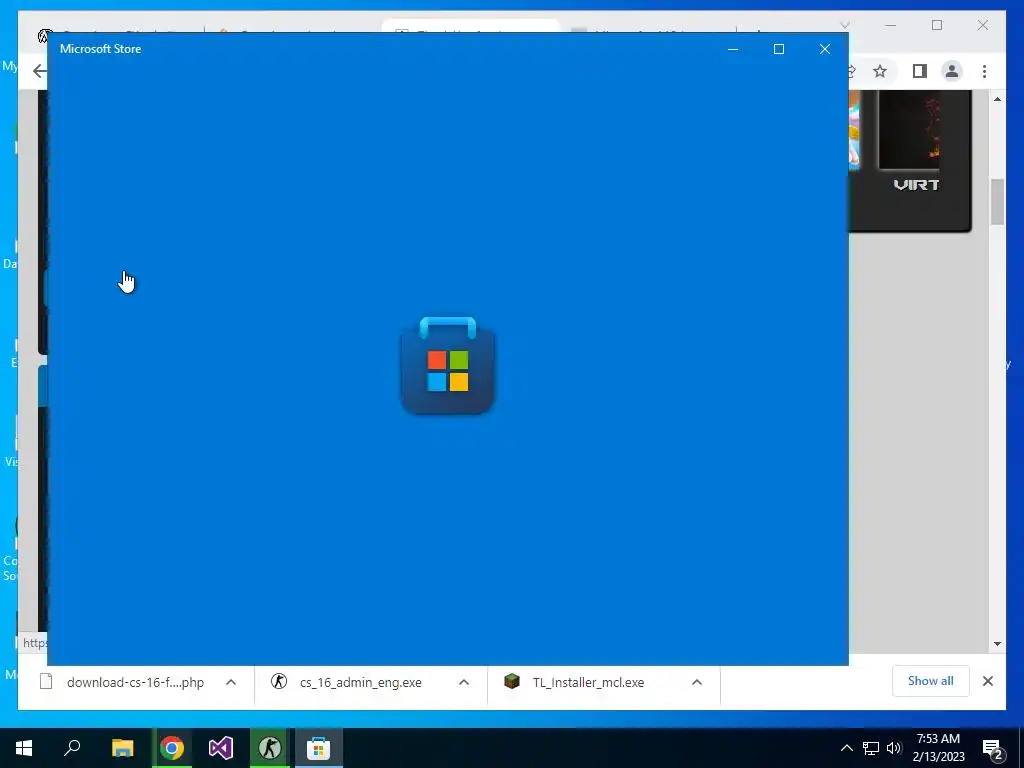Open notification center icon
This screenshot has height=768, width=1024.
[x=993, y=749]
